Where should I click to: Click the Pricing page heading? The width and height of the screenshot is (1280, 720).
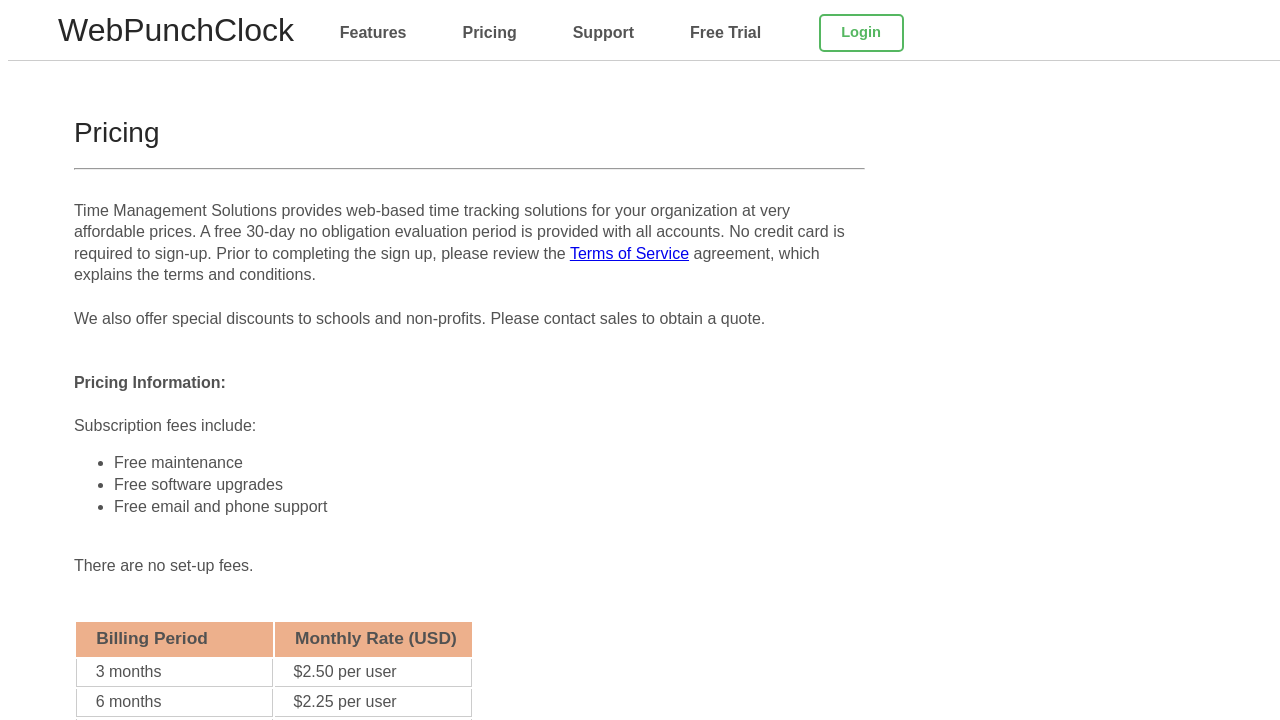pos(117,133)
